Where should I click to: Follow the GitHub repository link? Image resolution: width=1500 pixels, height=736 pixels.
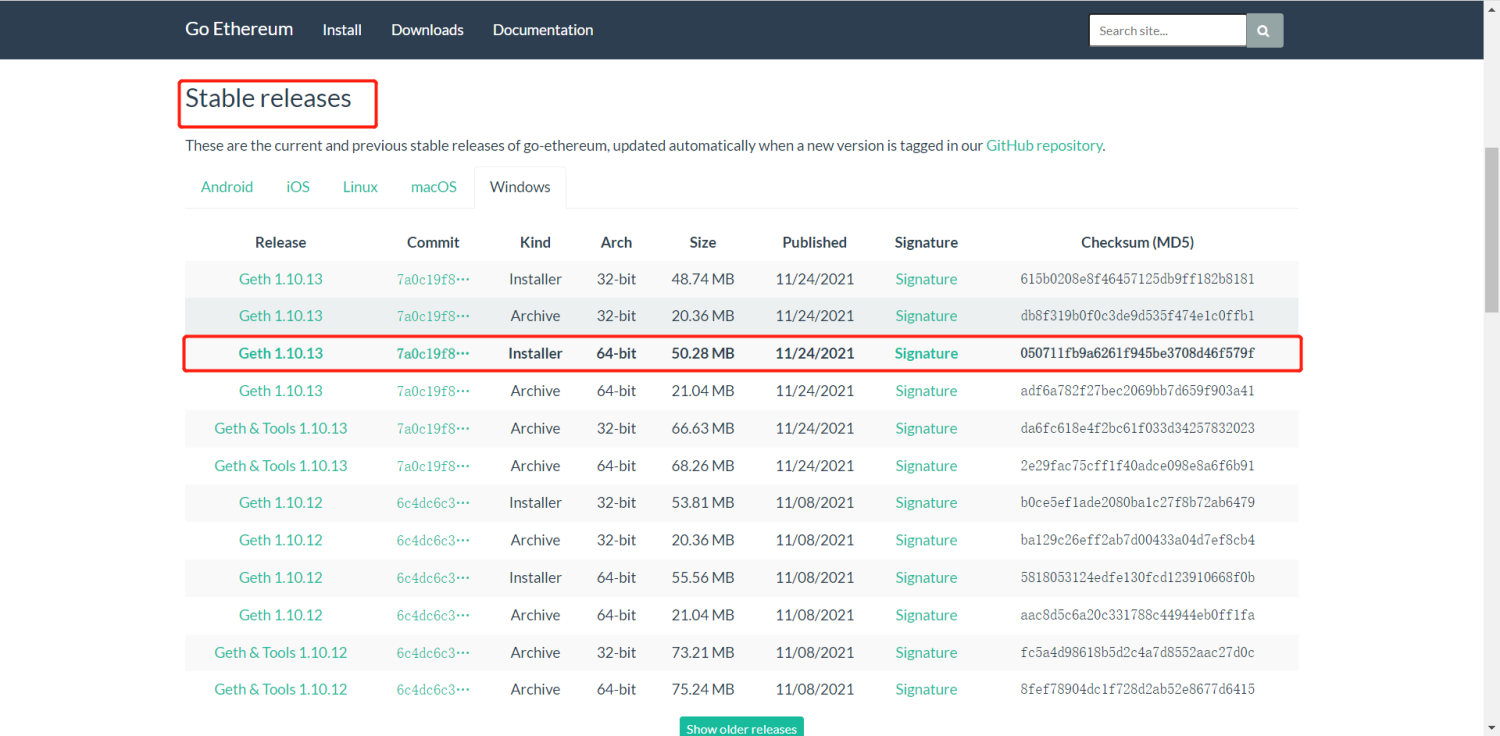point(1044,145)
